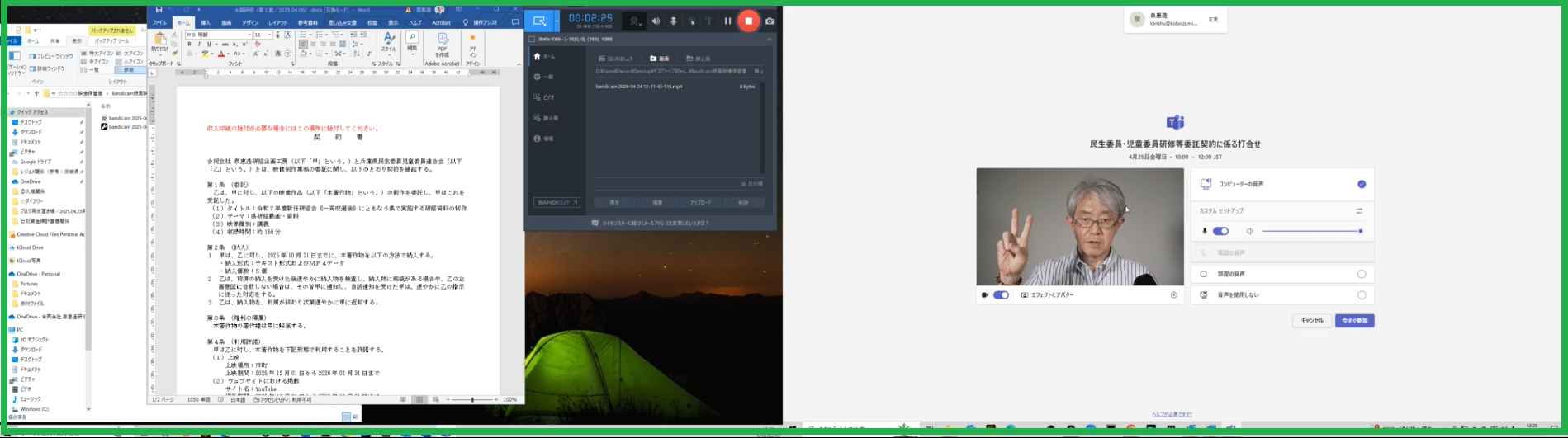1568x438 pixels.
Task: Open the Word font name dropdown
Action: click(x=249, y=35)
